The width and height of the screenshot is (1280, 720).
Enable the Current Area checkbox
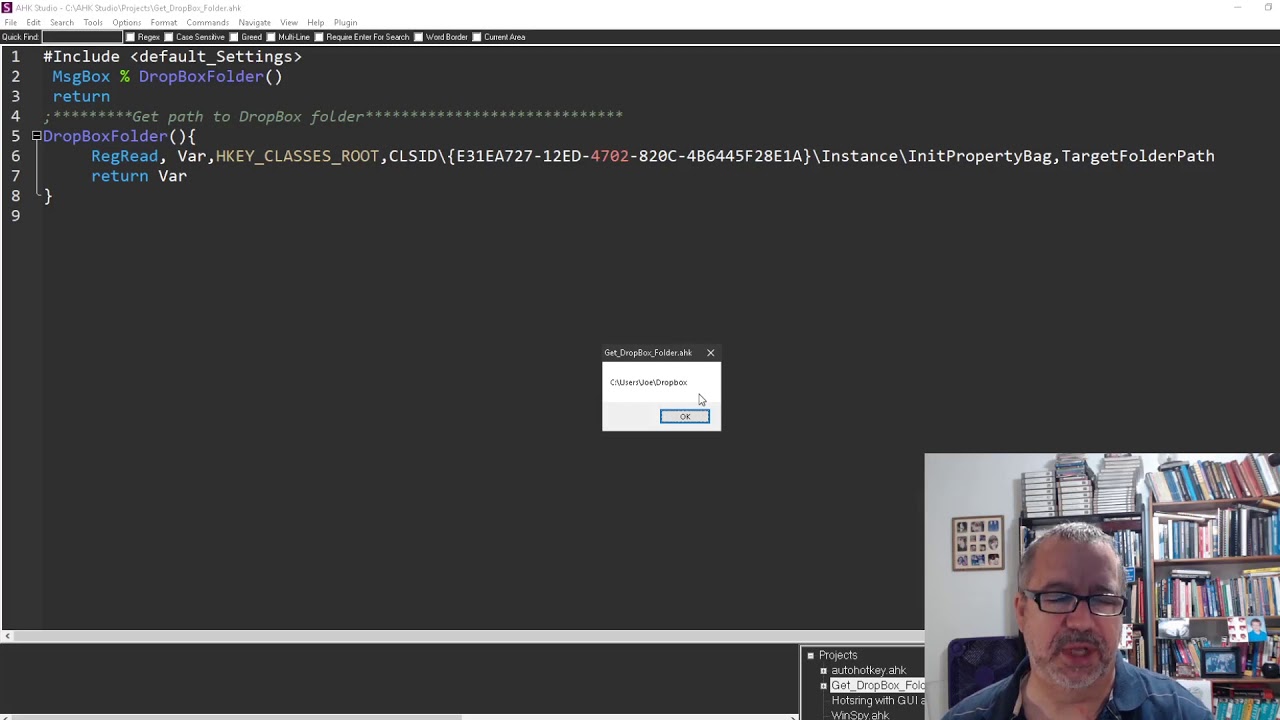(477, 37)
